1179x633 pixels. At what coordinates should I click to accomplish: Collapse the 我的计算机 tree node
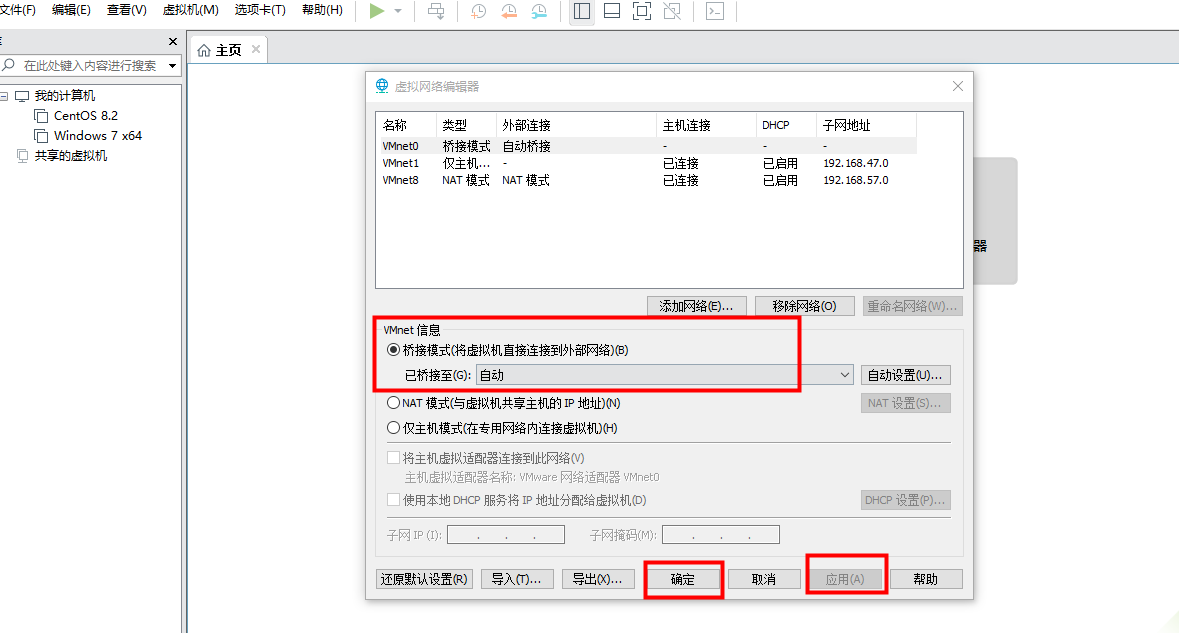pyautogui.click(x=5, y=96)
